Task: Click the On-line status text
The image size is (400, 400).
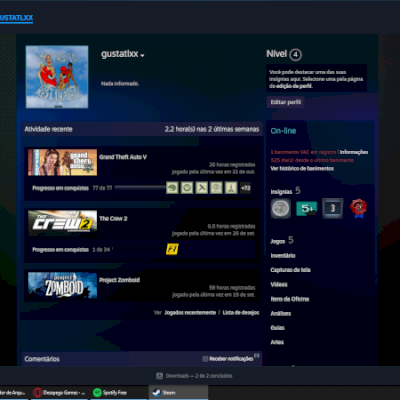Action: (283, 131)
